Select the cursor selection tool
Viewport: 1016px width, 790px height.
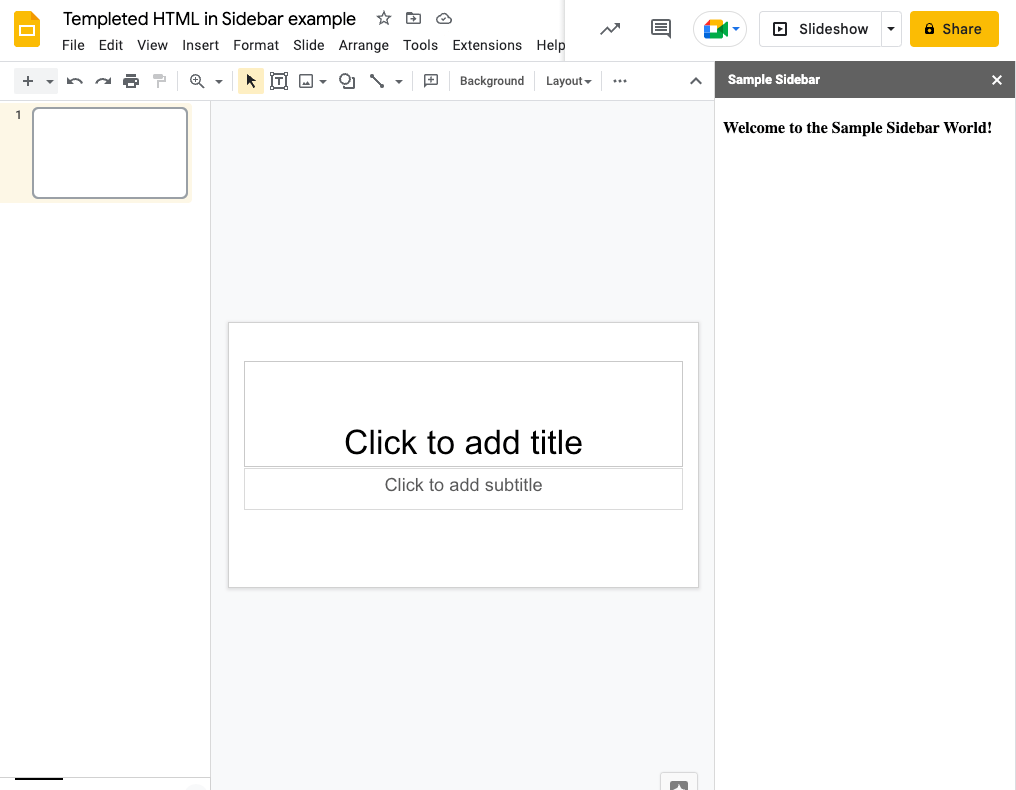251,80
